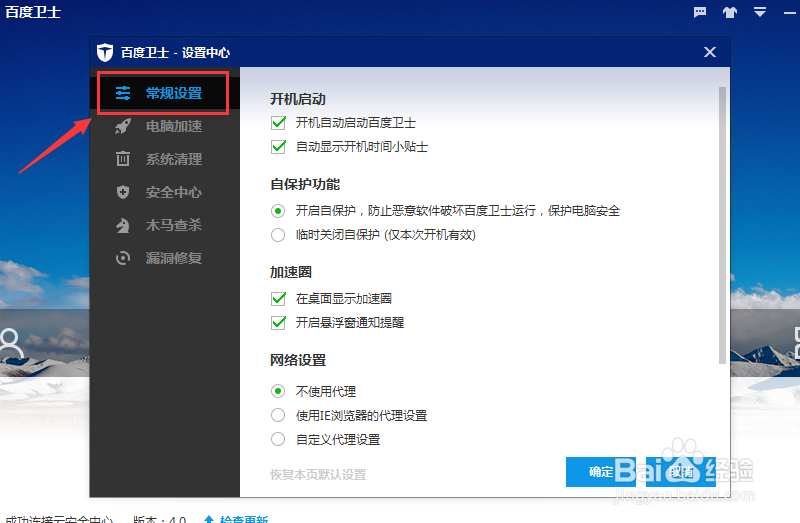Click the trash bin icon for 系统清理

123,159
